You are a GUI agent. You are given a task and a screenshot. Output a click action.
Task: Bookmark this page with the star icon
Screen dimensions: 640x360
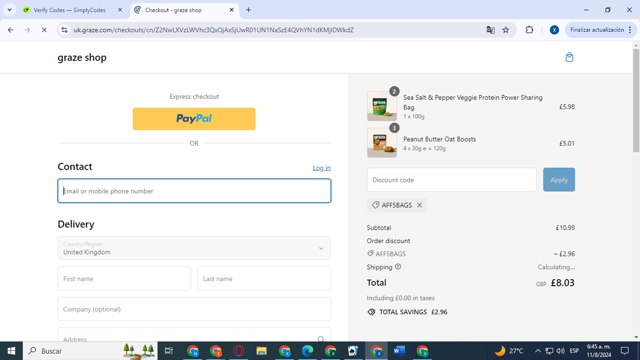(x=506, y=30)
